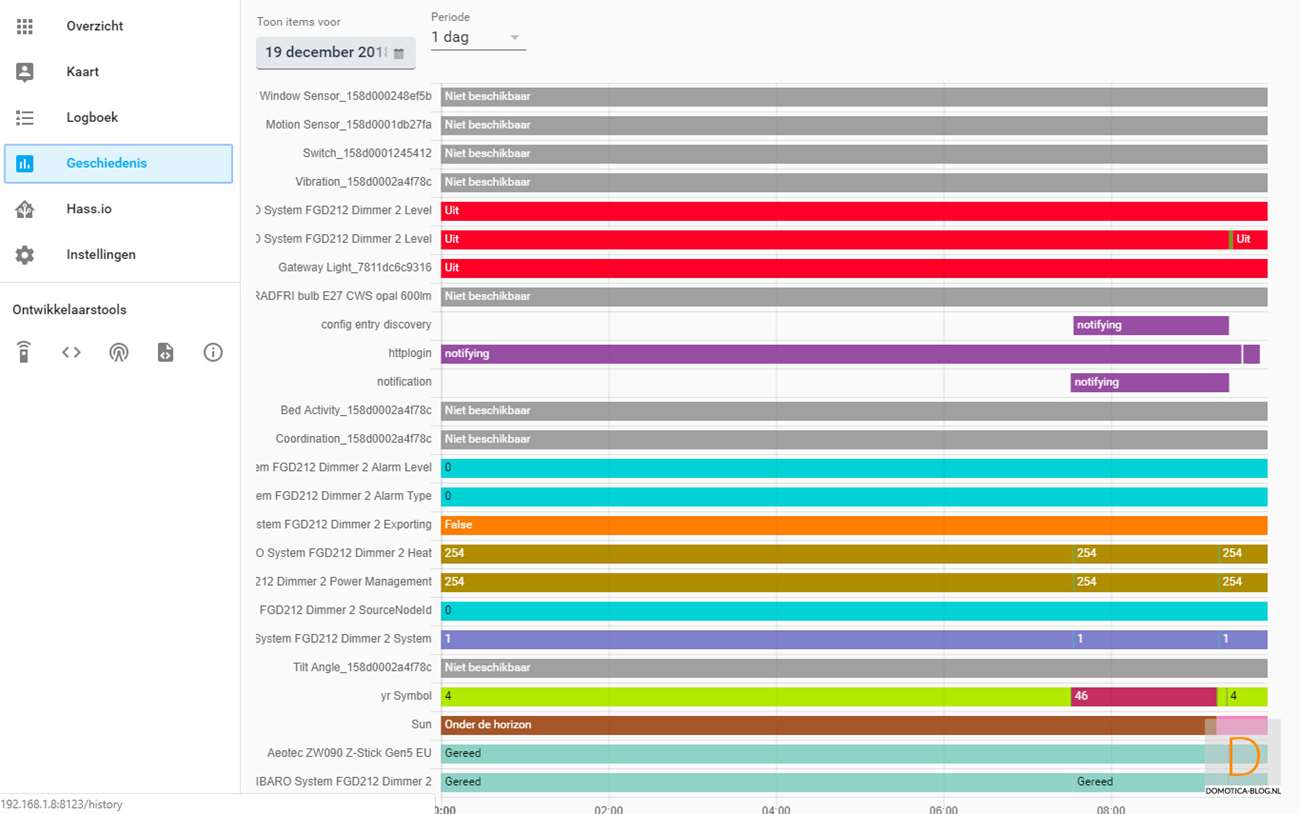Open the calendar date picker icon

[x=398, y=53]
